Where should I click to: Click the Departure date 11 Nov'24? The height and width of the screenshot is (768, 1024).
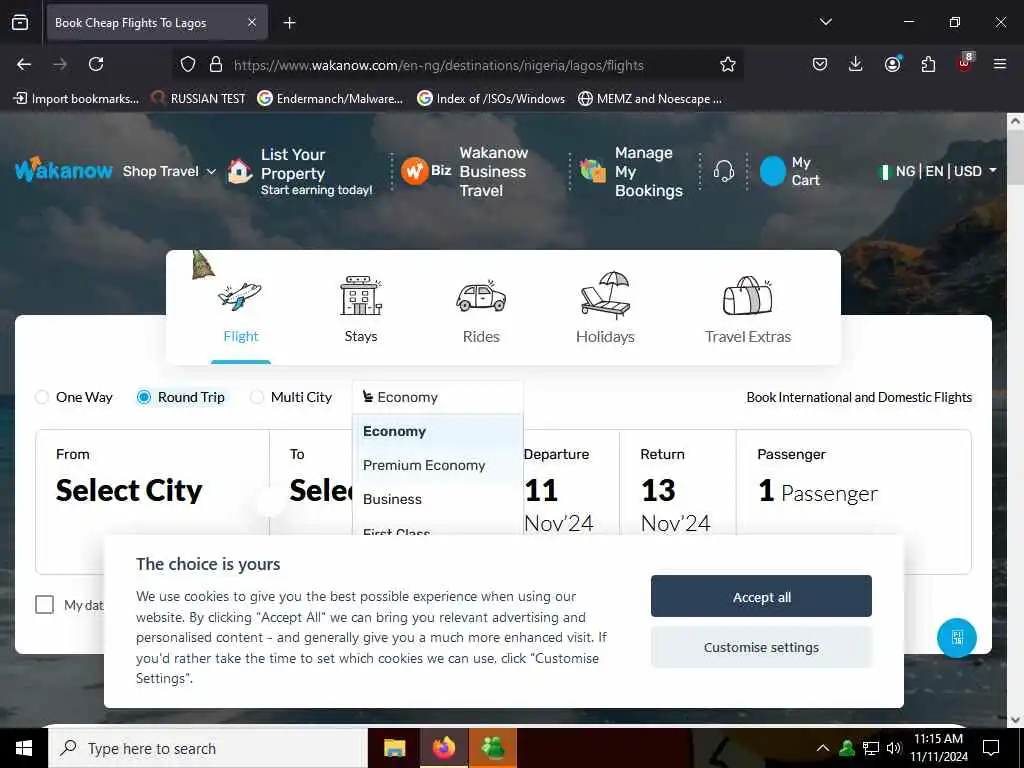point(570,490)
